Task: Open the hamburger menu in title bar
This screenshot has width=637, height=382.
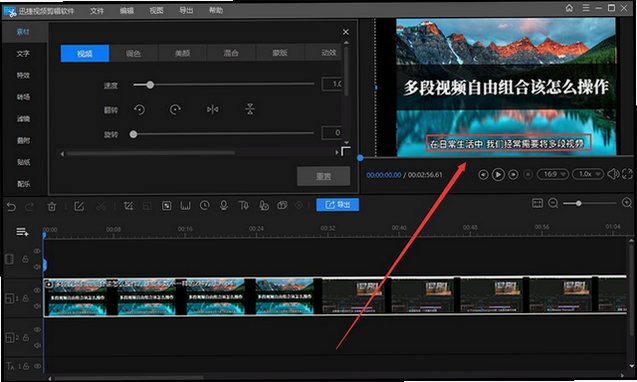Action: pos(586,8)
